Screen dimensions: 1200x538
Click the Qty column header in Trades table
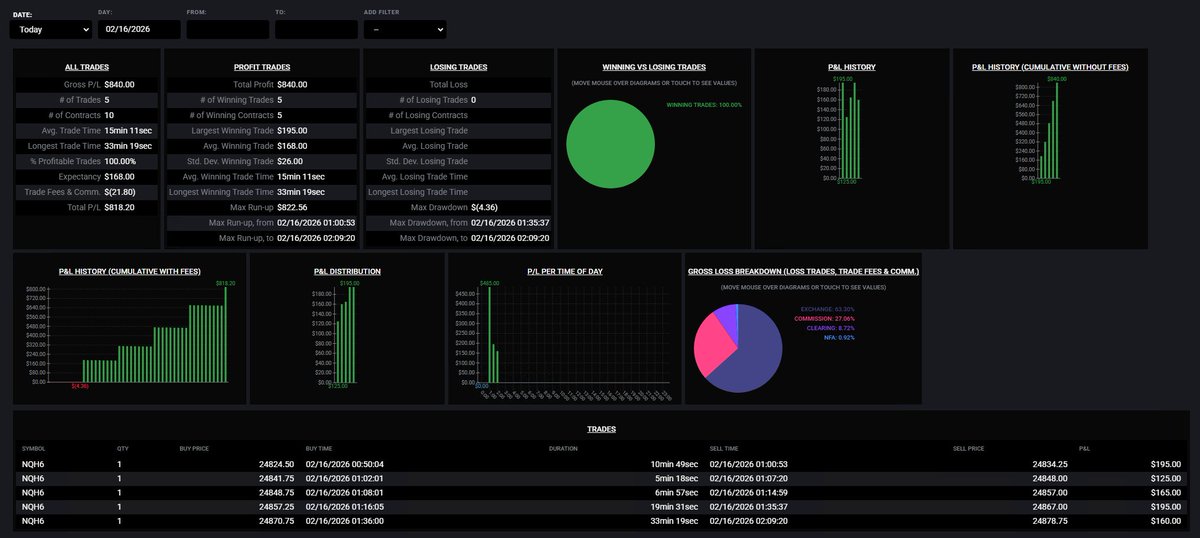tap(122, 449)
